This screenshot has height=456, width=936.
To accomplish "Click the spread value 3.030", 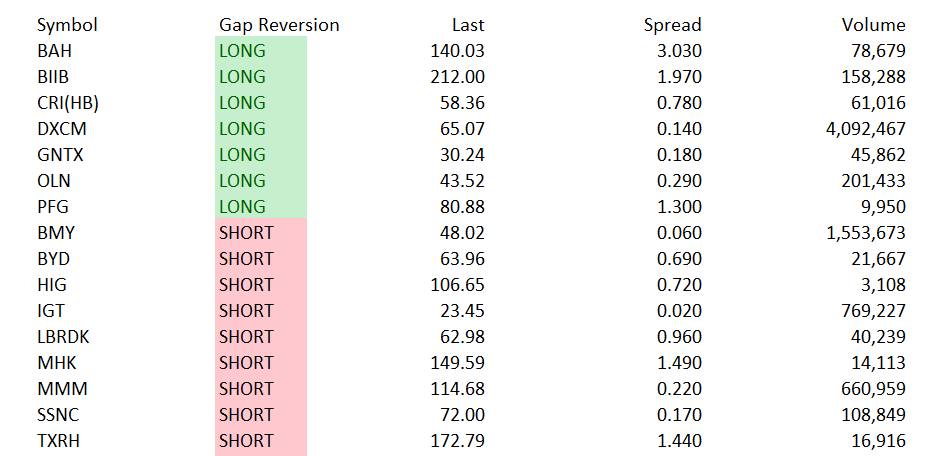I will (x=680, y=51).
